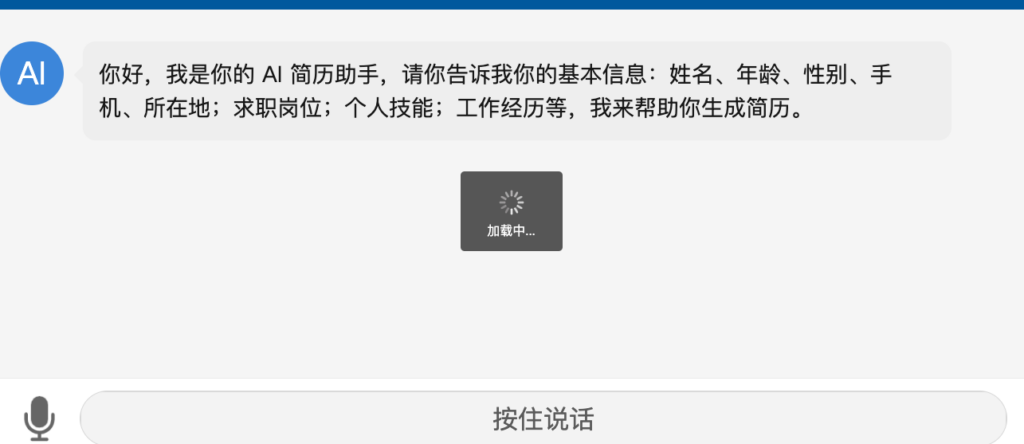Click empty chat area below the loading toast

(511, 313)
